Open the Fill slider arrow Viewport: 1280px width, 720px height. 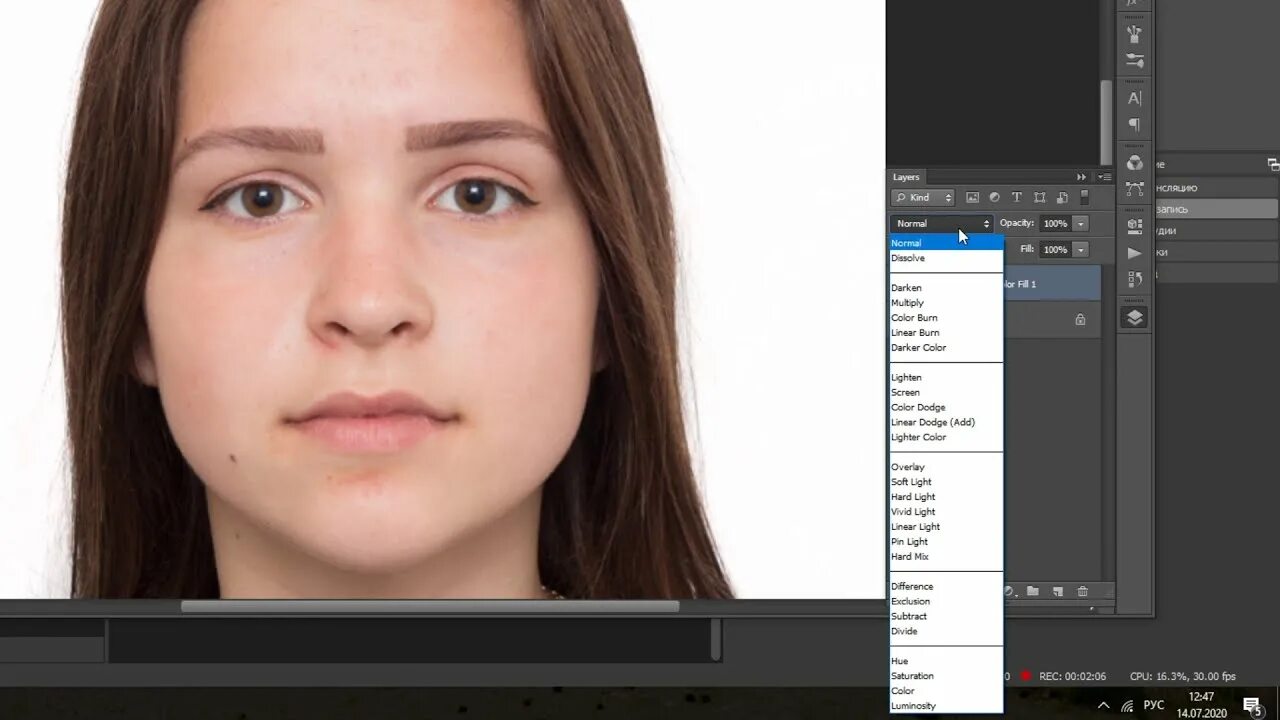coord(1081,250)
